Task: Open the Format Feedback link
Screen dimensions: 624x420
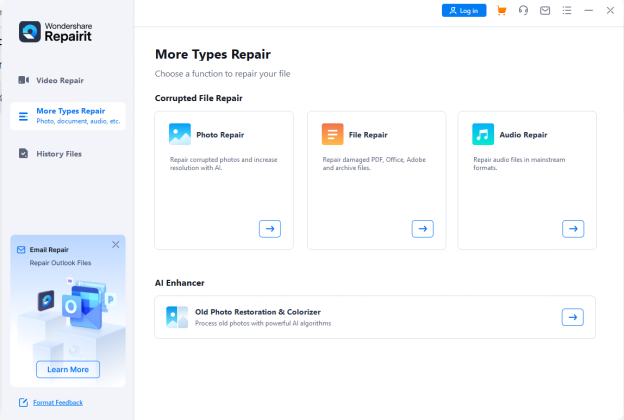Action: click(x=58, y=402)
